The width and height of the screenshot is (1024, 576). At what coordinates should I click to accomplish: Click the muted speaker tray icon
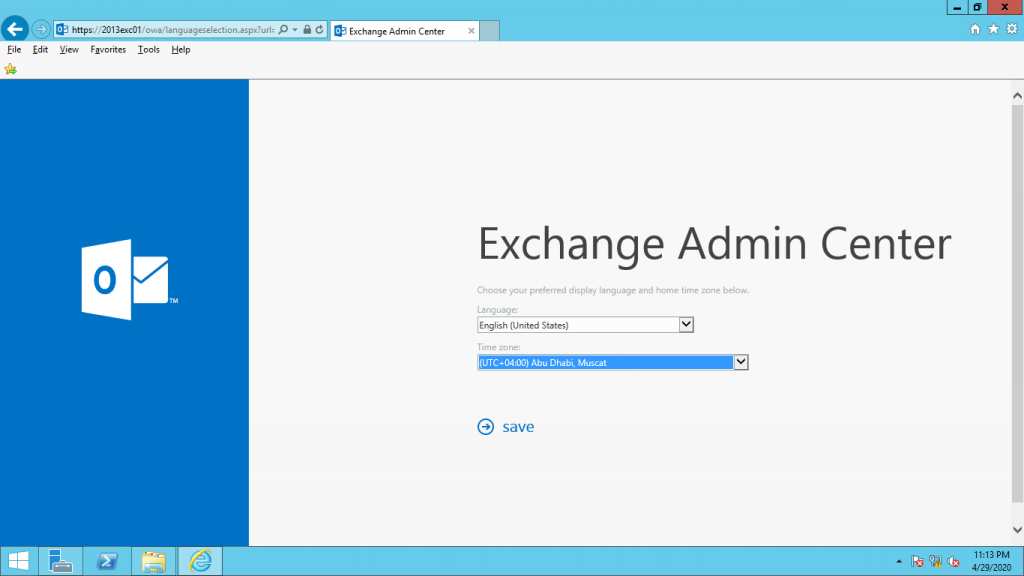point(953,562)
